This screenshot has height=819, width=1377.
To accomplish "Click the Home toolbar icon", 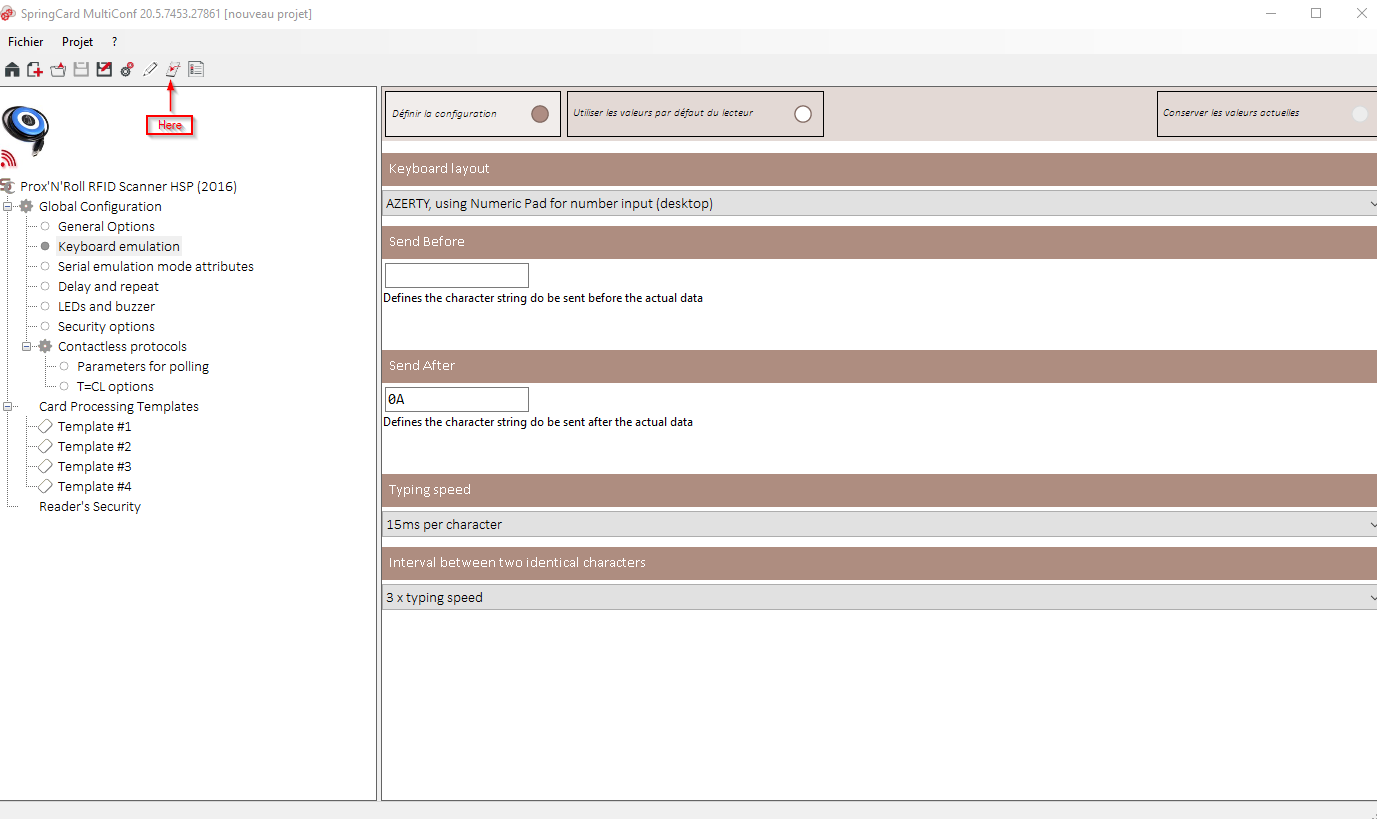I will click(x=11, y=69).
